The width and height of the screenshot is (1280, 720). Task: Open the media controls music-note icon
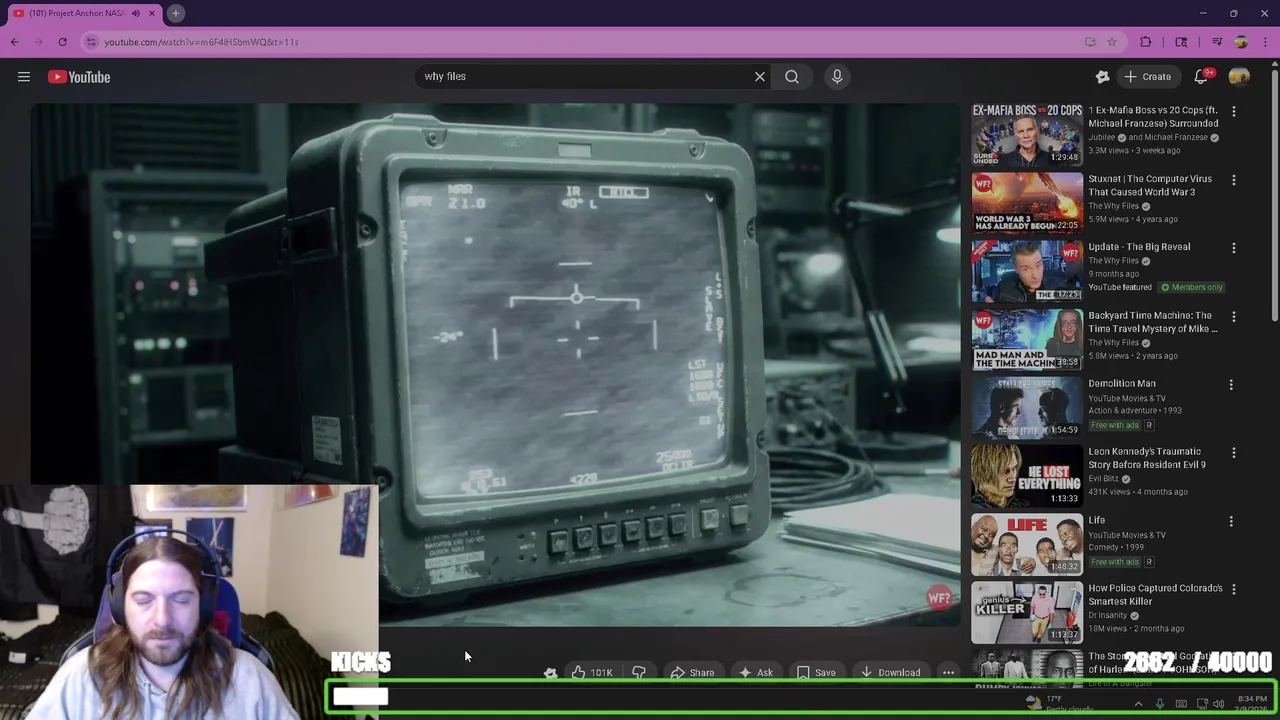point(1217,42)
